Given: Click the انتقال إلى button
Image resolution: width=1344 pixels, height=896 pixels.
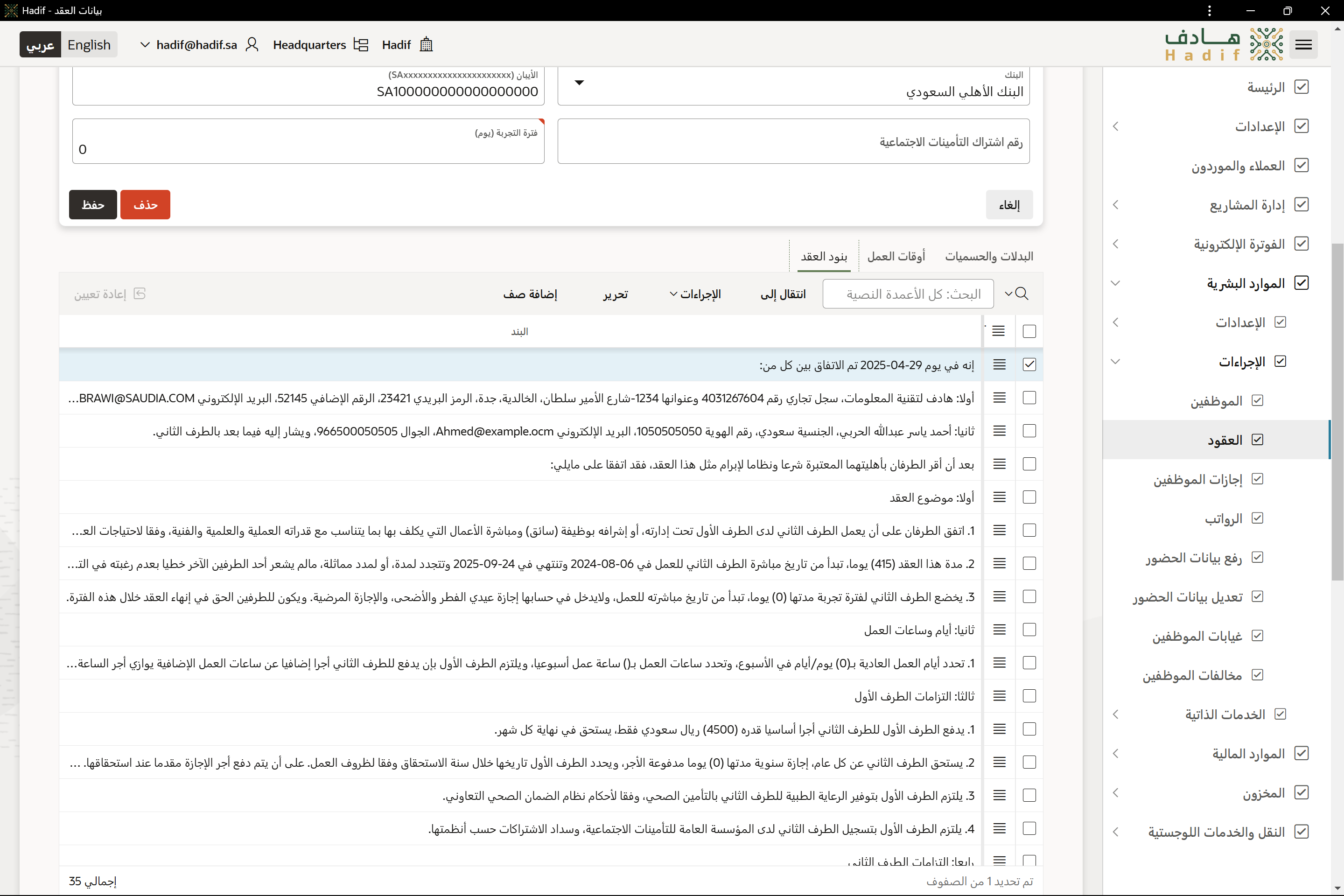Looking at the screenshot, I should [x=783, y=294].
